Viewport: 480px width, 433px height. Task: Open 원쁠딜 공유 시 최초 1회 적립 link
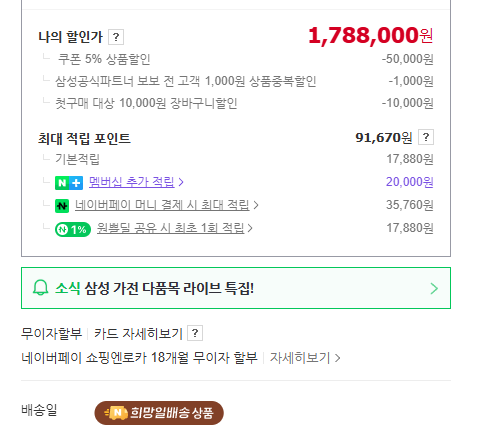[x=171, y=228]
